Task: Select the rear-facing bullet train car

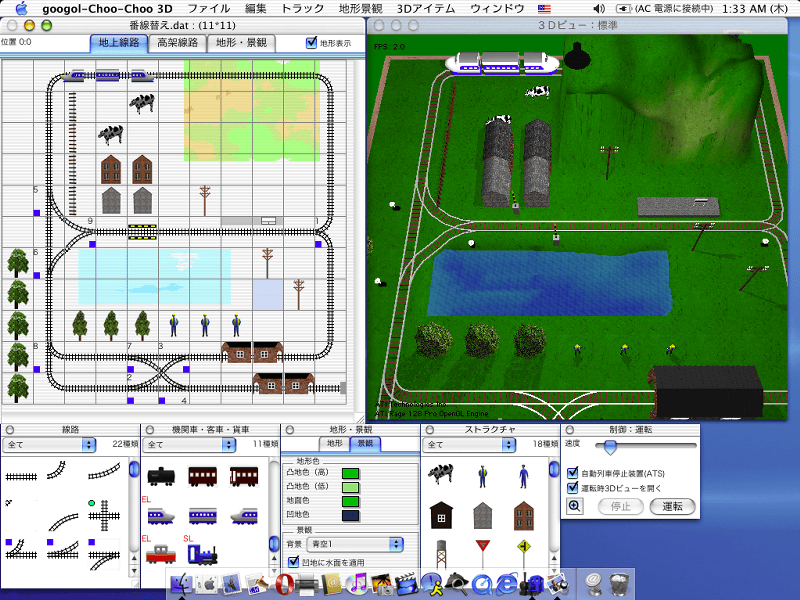Action: point(244,516)
